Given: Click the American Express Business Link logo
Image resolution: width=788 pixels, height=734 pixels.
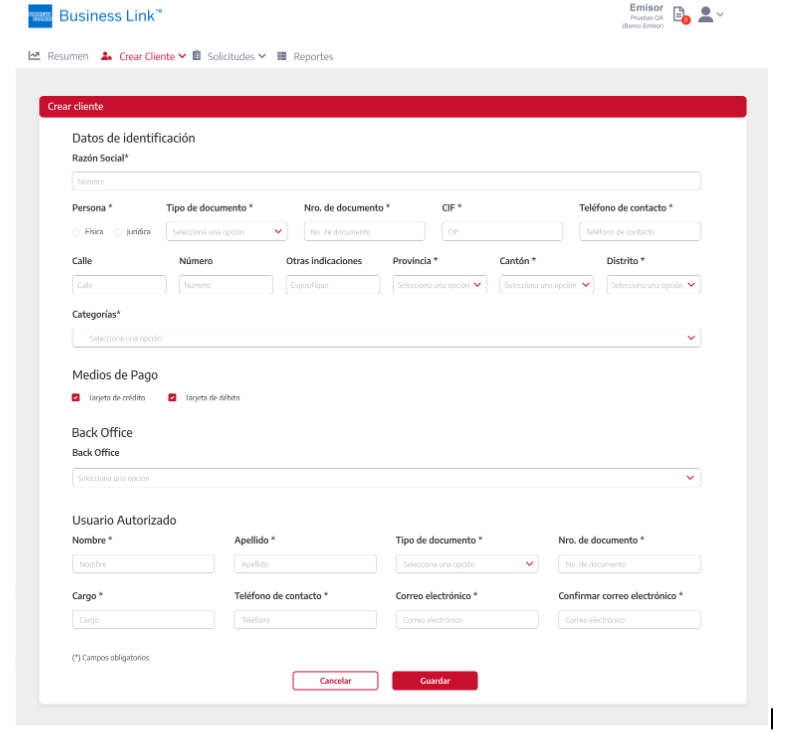Looking at the screenshot, I should pos(40,16).
